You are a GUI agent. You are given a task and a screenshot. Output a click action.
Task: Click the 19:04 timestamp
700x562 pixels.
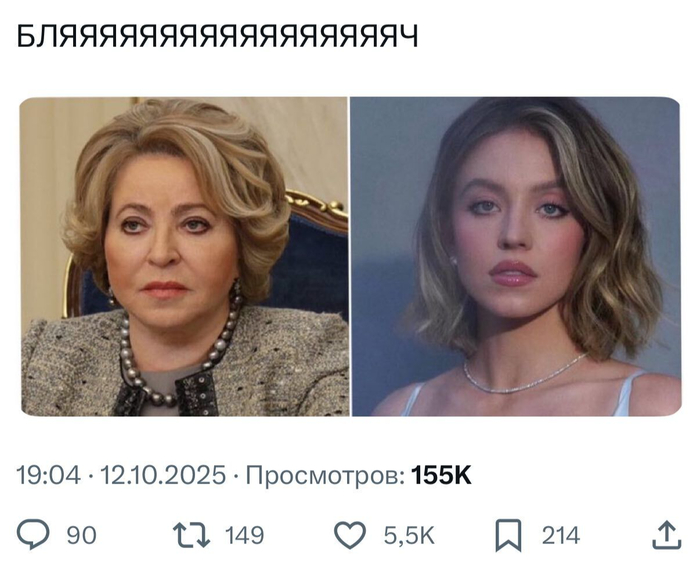pos(49,475)
